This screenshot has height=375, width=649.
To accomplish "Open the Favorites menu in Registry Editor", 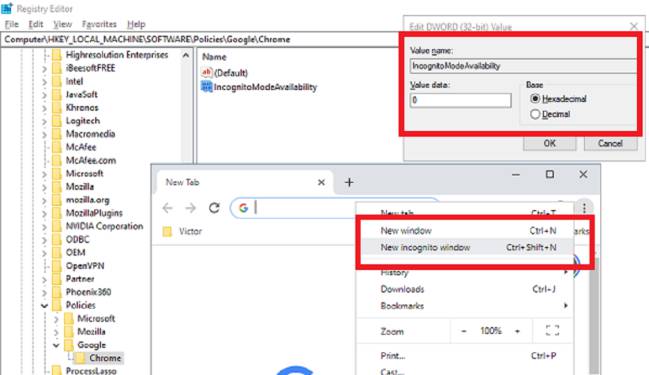I will 99,24.
